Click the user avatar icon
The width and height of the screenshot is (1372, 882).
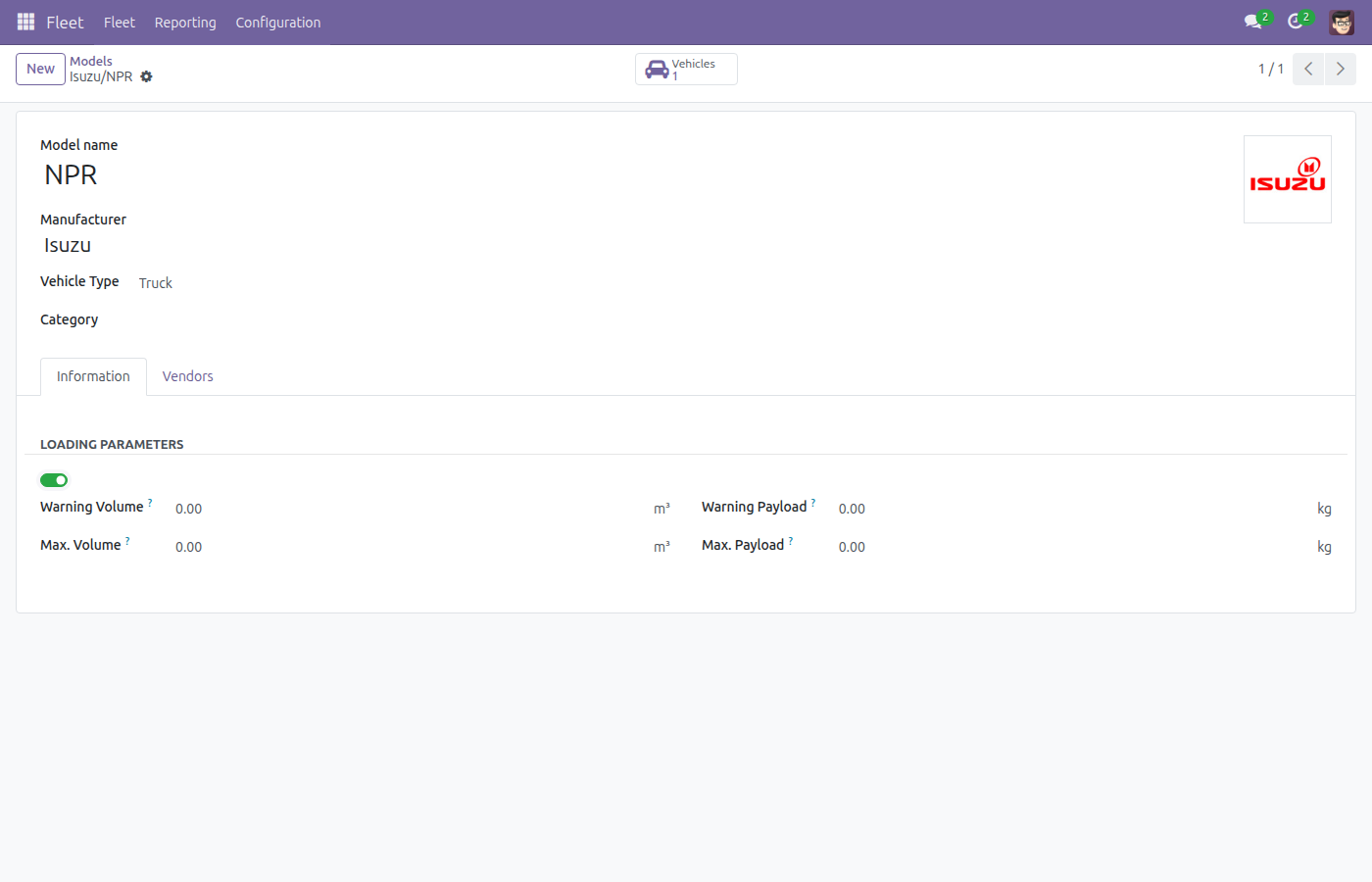(1342, 22)
